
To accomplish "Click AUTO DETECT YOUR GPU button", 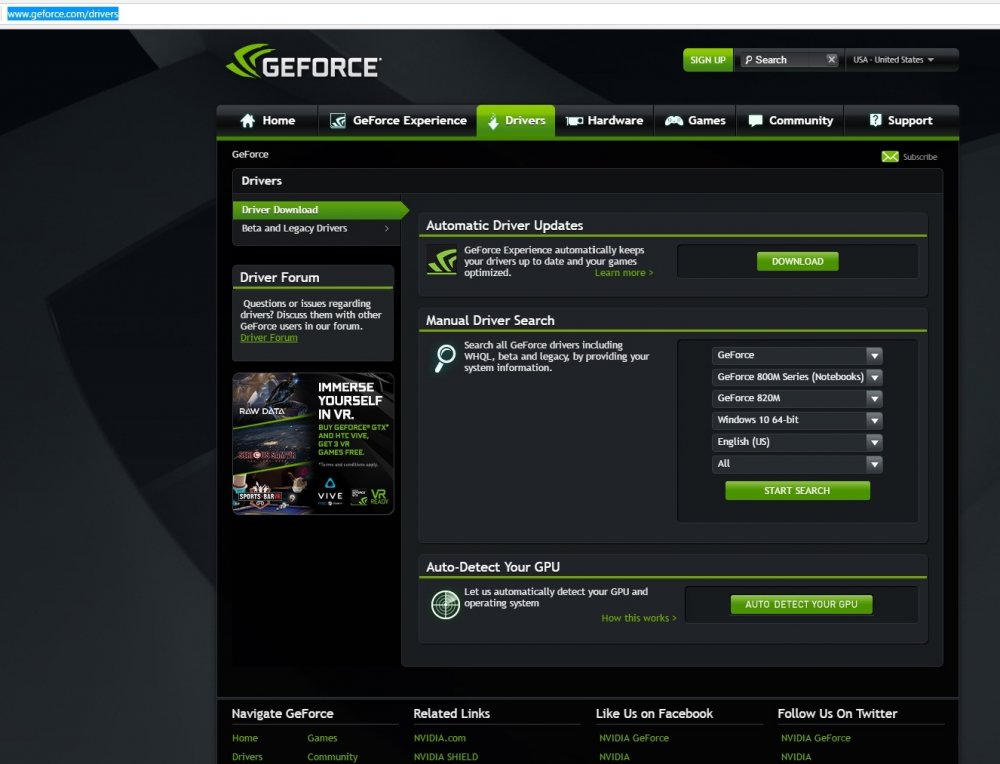I will [801, 605].
